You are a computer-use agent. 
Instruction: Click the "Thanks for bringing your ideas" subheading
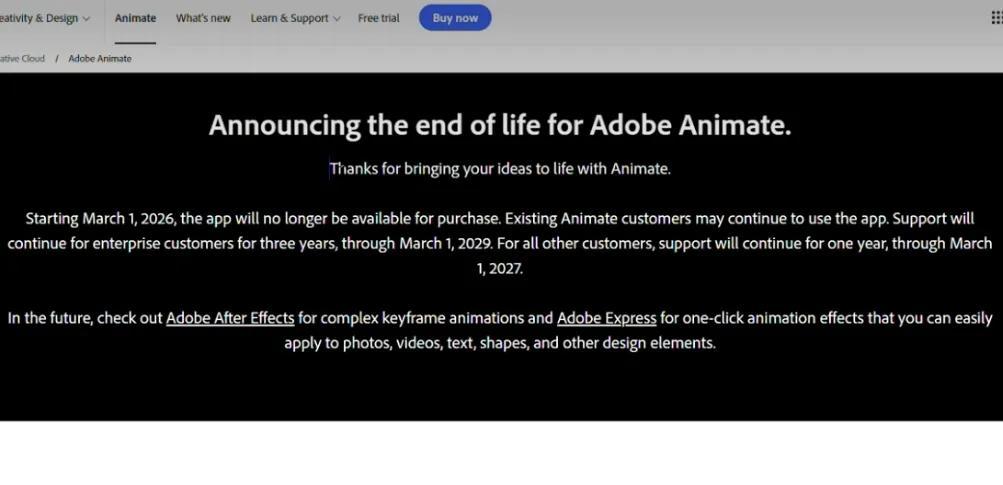point(500,169)
